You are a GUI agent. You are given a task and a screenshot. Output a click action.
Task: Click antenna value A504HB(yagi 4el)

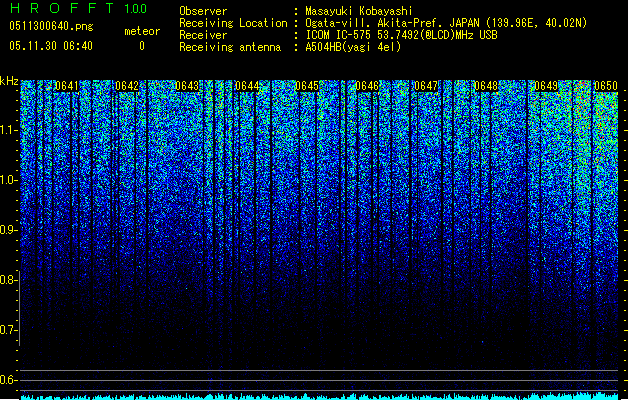click(353, 47)
